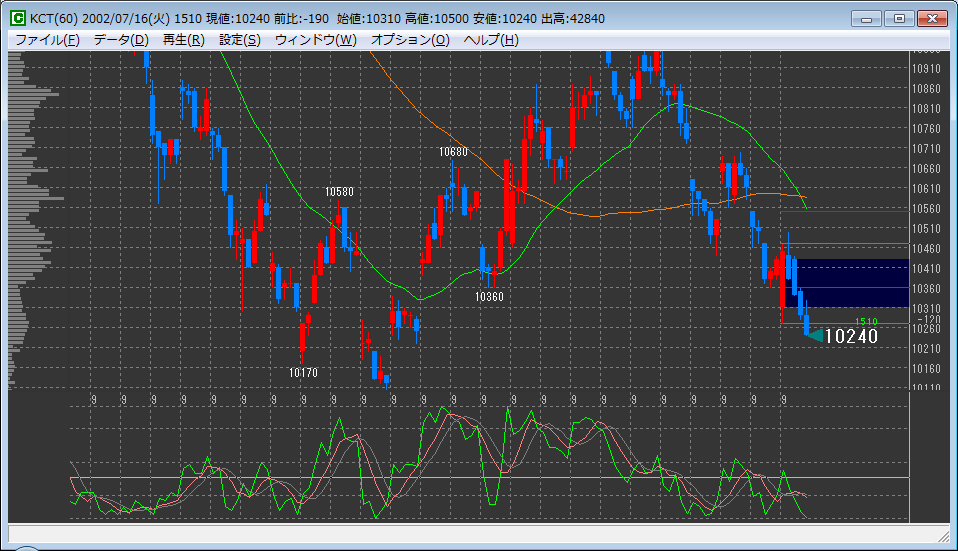Open the オプション(O) menu

point(410,40)
